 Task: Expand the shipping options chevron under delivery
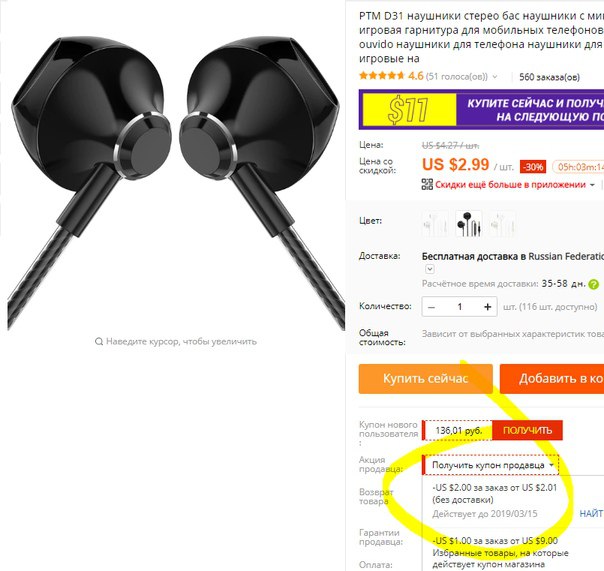click(x=430, y=269)
